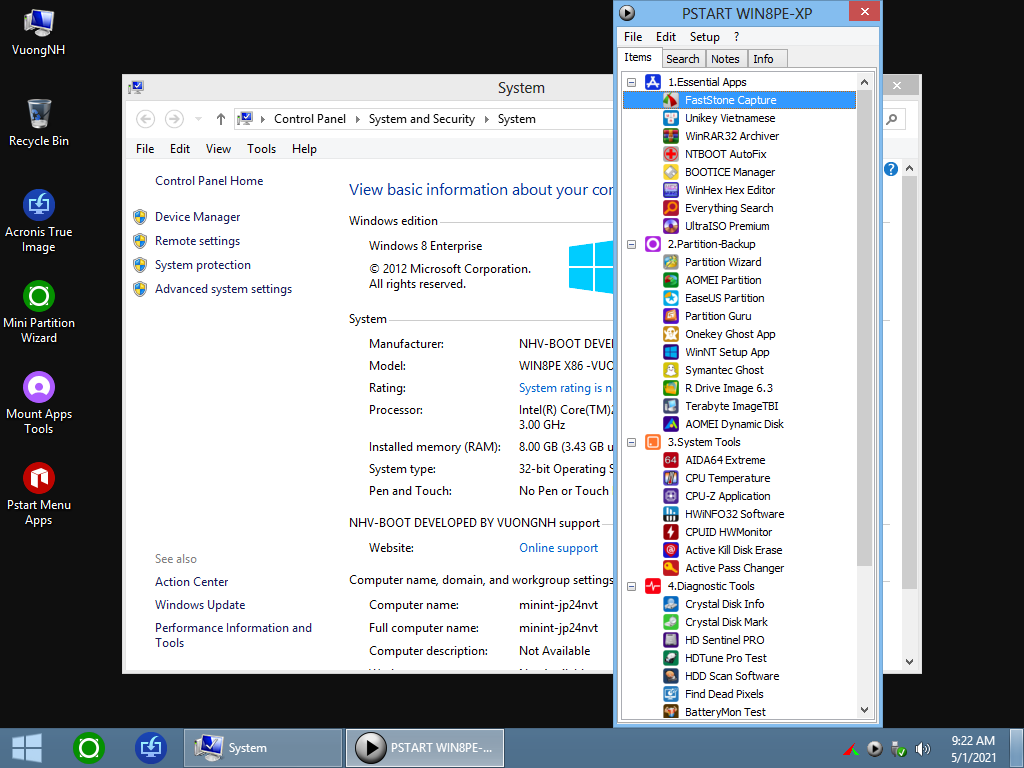Collapse the 3.System Tools group

pyautogui.click(x=632, y=442)
